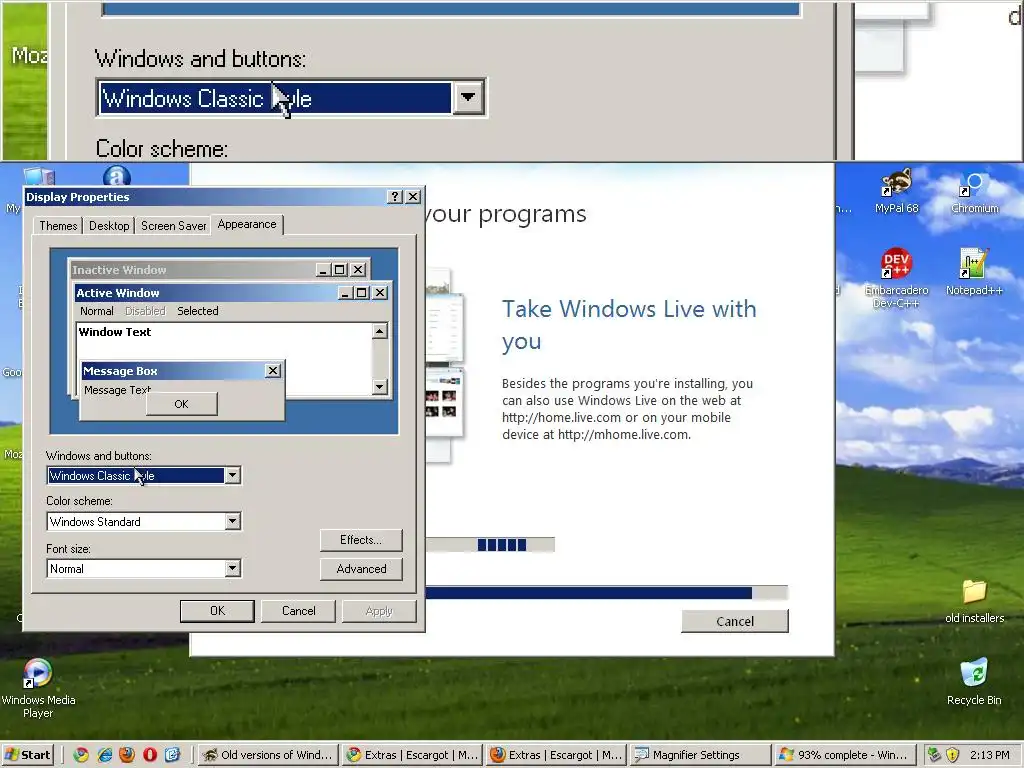Launch Internet Explorer from quick launch
This screenshot has height=768, width=1024.
tap(104, 755)
